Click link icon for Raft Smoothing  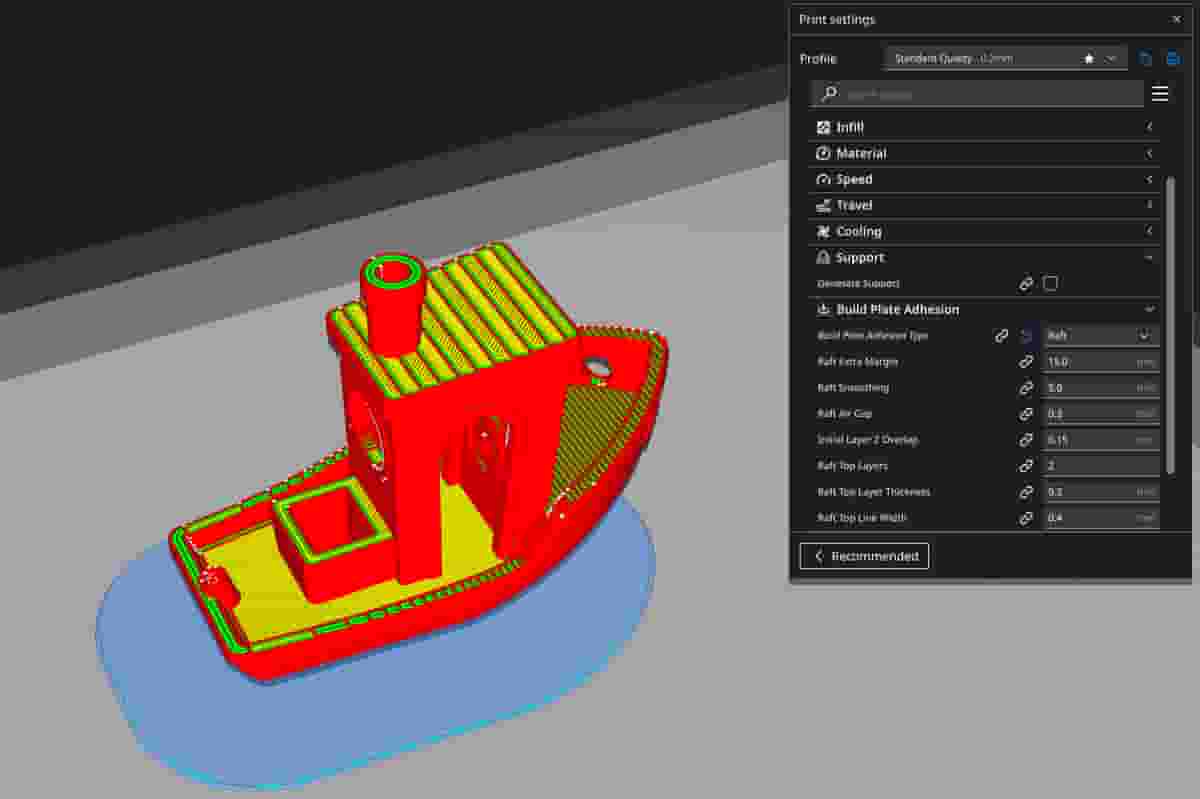1026,388
